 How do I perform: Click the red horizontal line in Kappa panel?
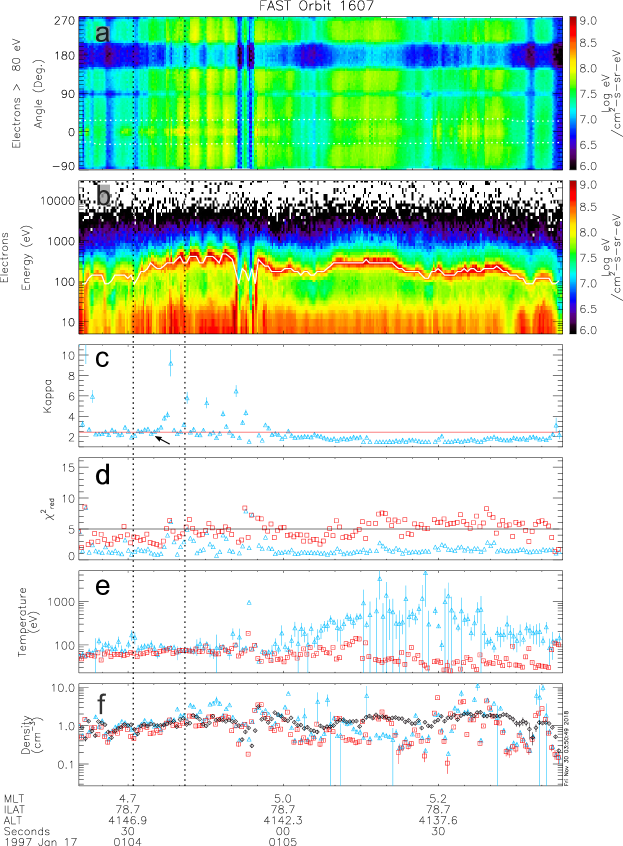(x=320, y=432)
